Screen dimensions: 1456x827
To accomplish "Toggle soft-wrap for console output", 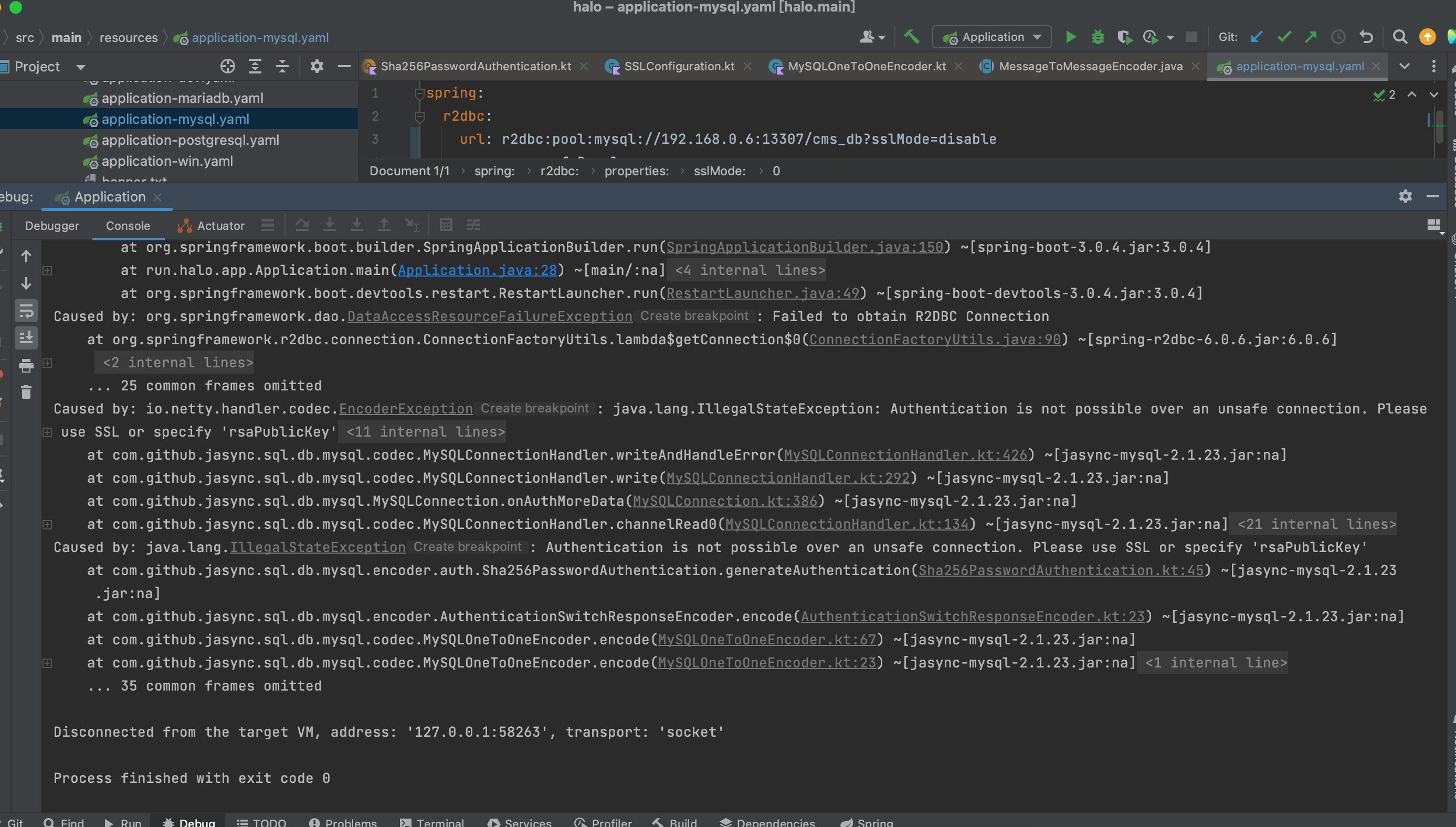I will [26, 311].
